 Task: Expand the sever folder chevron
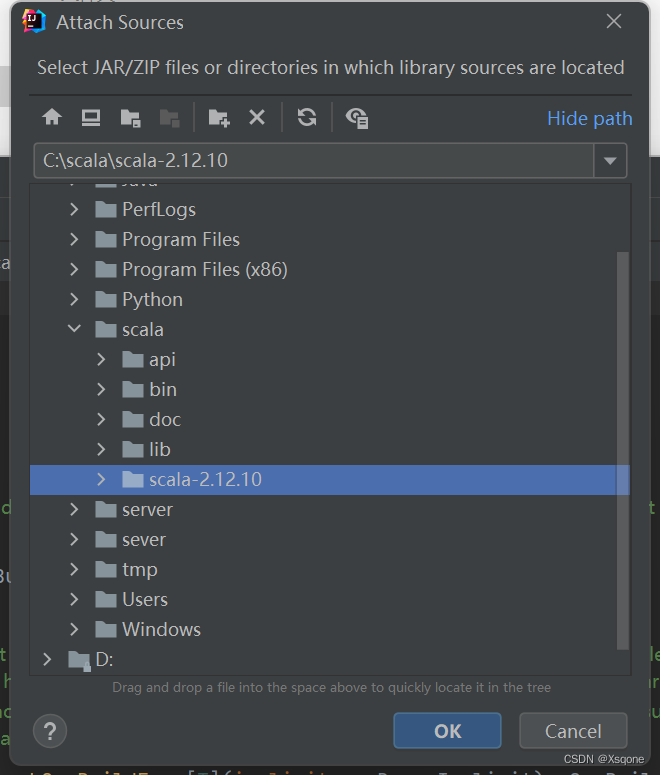click(74, 539)
